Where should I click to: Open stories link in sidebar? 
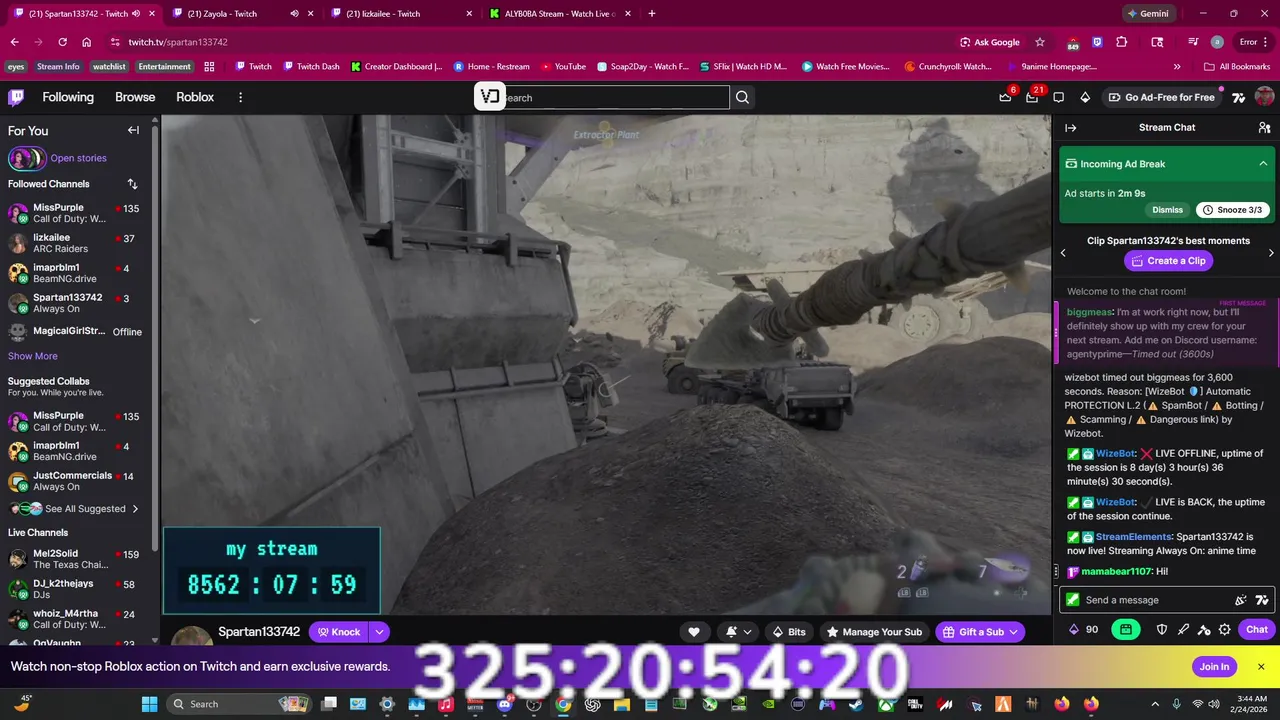click(x=78, y=158)
